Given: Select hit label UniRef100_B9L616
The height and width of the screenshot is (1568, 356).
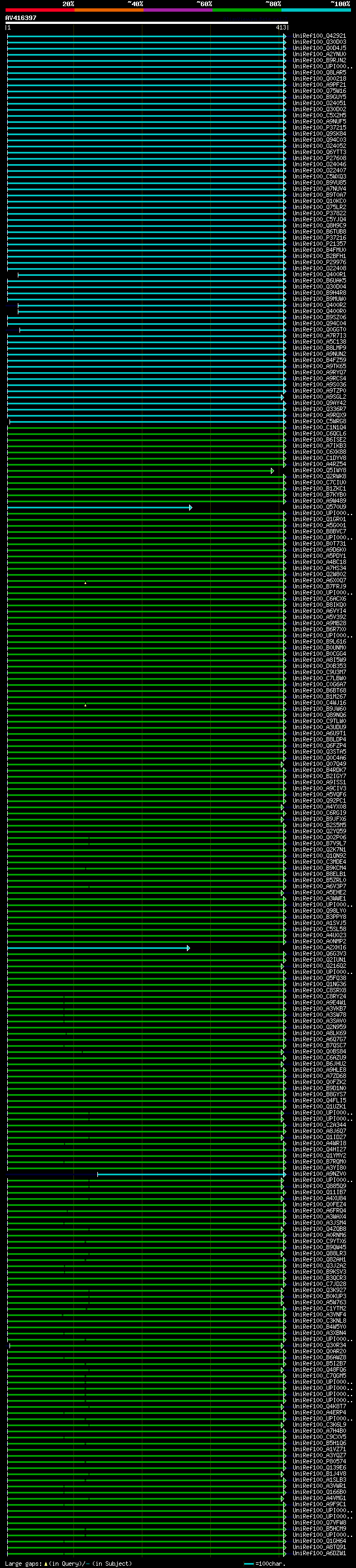Looking at the screenshot, I should pos(319,641).
